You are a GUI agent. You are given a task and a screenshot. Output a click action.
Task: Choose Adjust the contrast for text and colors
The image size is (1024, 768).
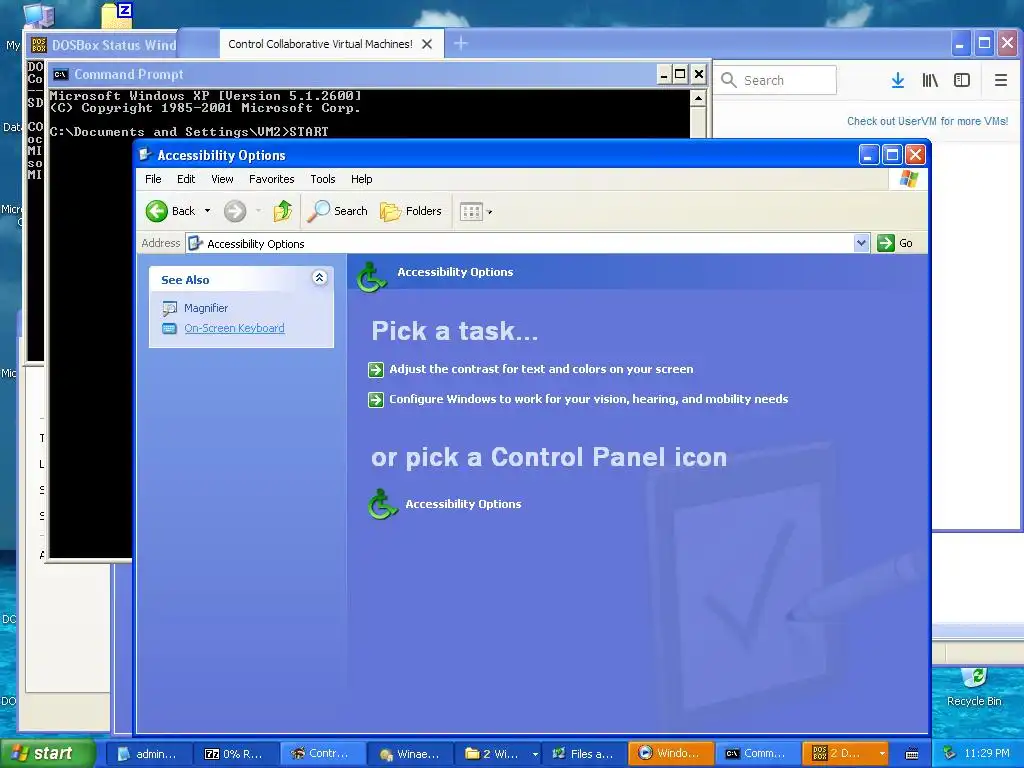[x=541, y=369]
